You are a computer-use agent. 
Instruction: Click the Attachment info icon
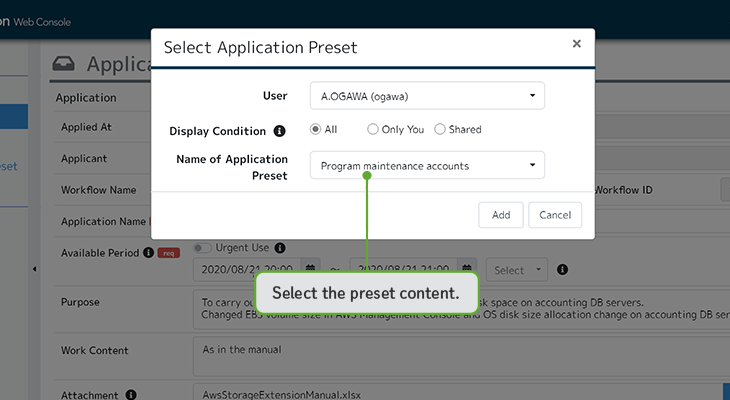coord(130,396)
